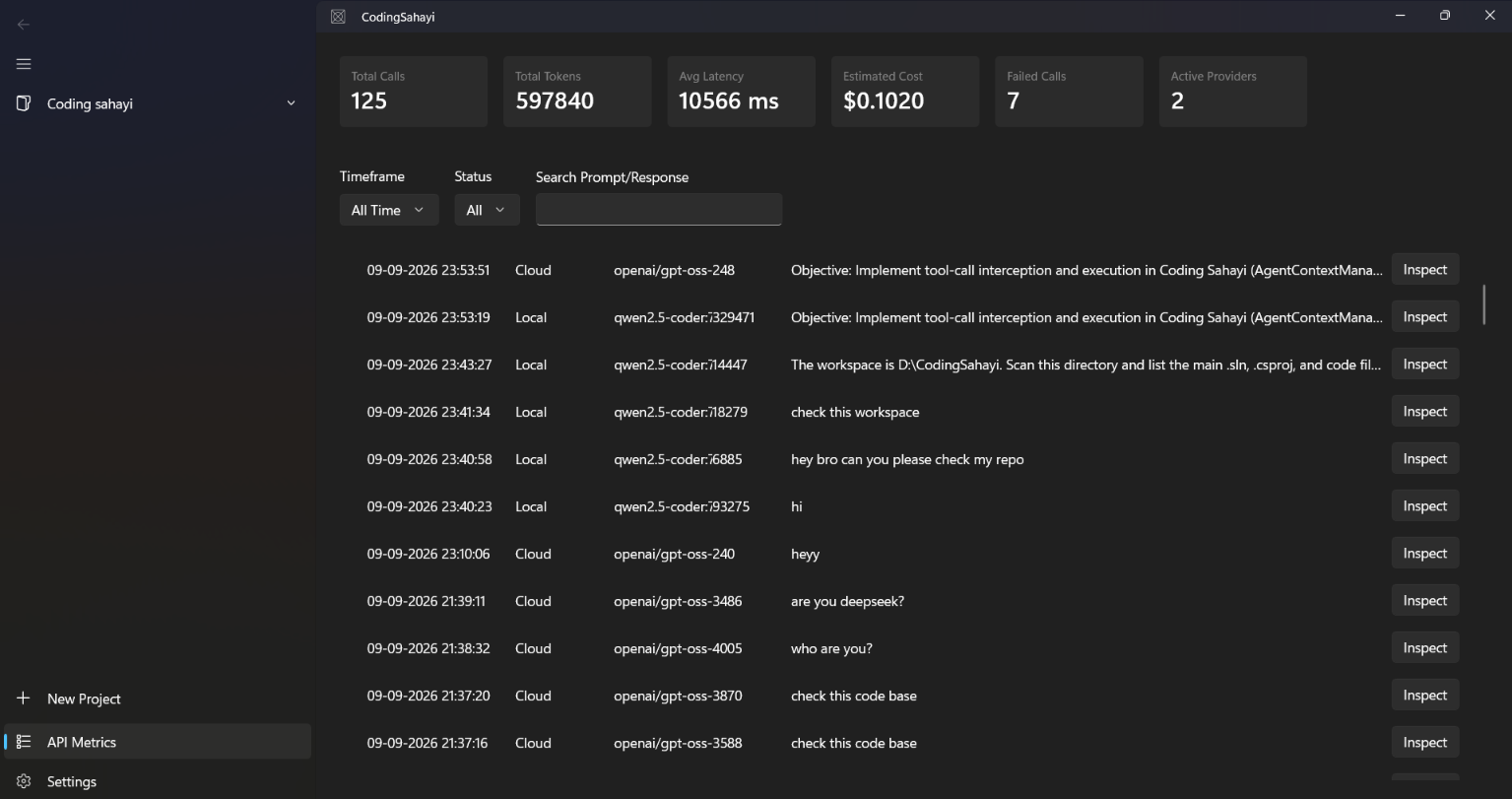1512x799 pixels.
Task: Click the Estimated Cost $0.1020 card
Action: pyautogui.click(x=905, y=91)
